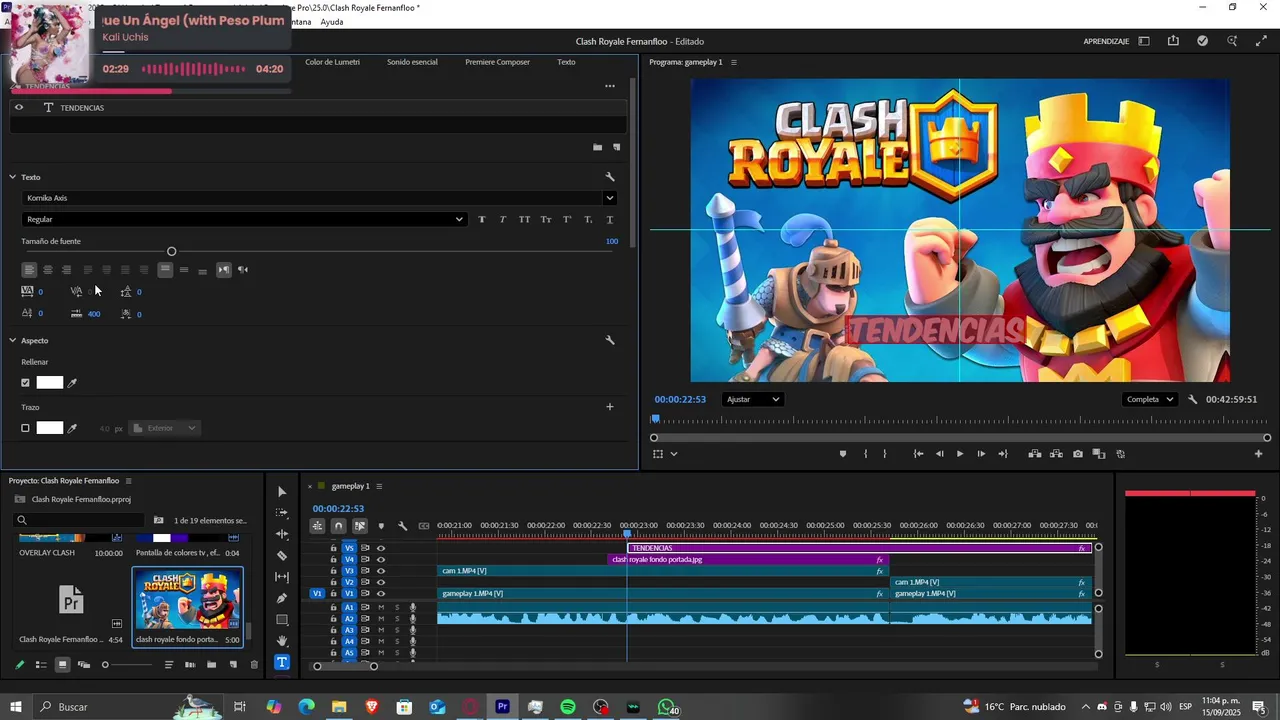Hide track V3 with eye icon
Image resolution: width=1280 pixels, height=720 pixels.
(x=381, y=571)
